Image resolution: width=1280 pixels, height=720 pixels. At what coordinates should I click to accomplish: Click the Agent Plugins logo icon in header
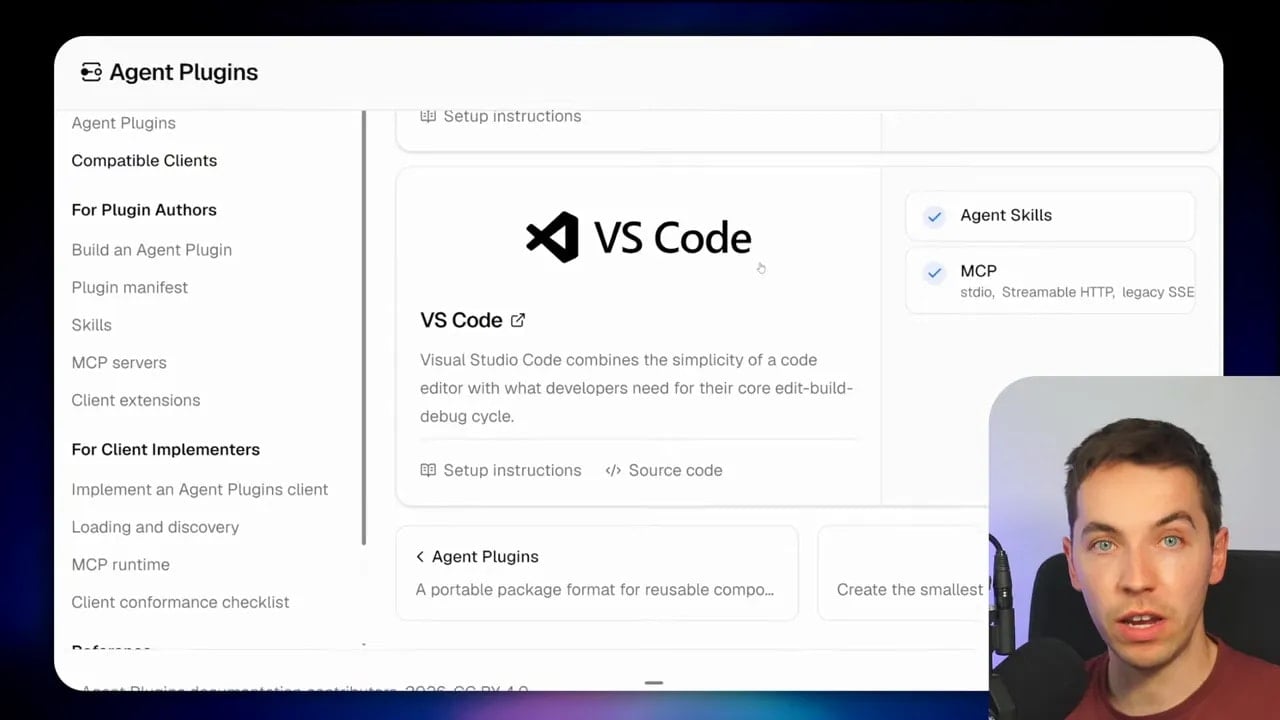pyautogui.click(x=91, y=72)
